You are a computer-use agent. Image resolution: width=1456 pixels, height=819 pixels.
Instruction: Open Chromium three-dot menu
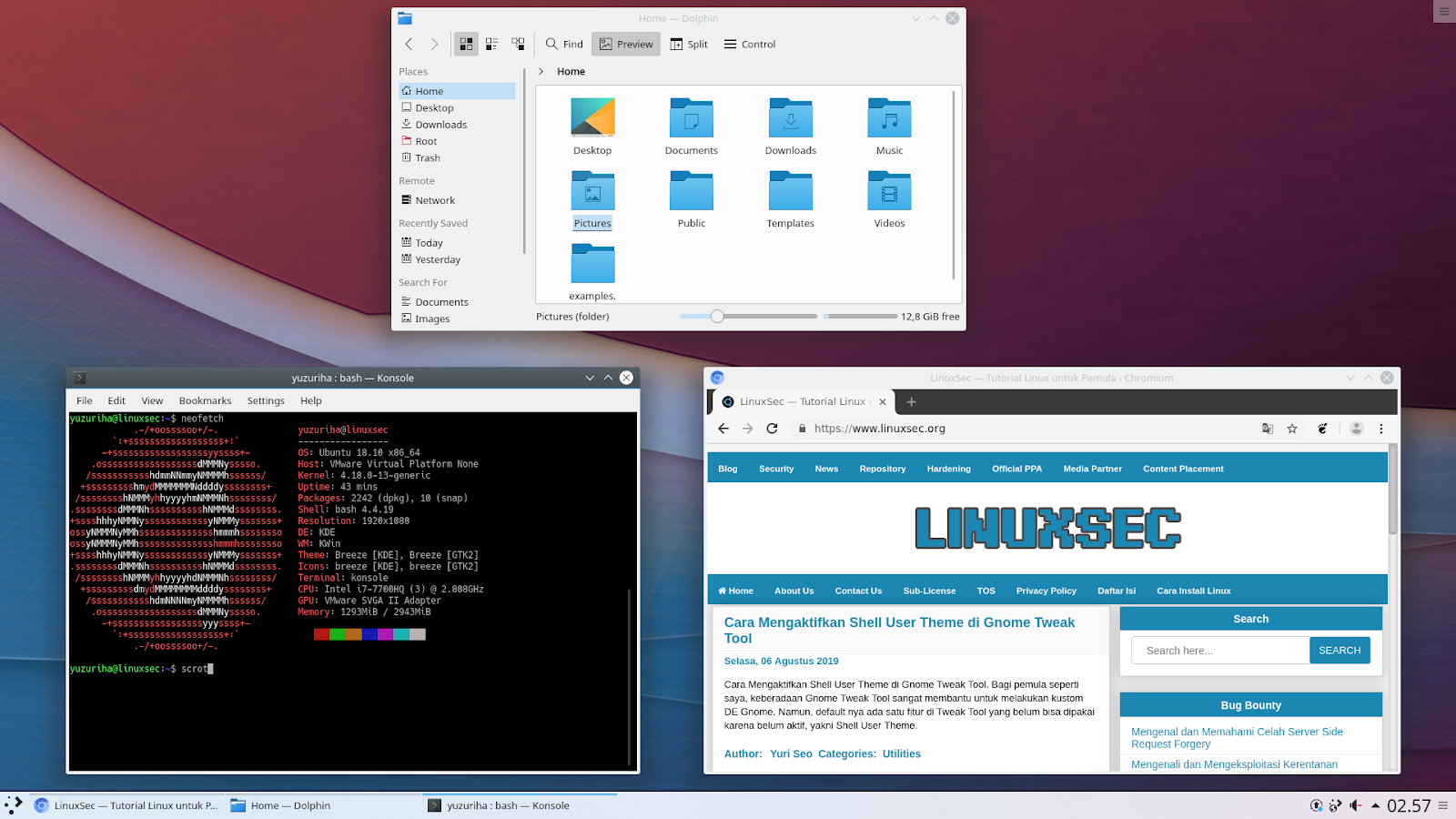[x=1381, y=429]
